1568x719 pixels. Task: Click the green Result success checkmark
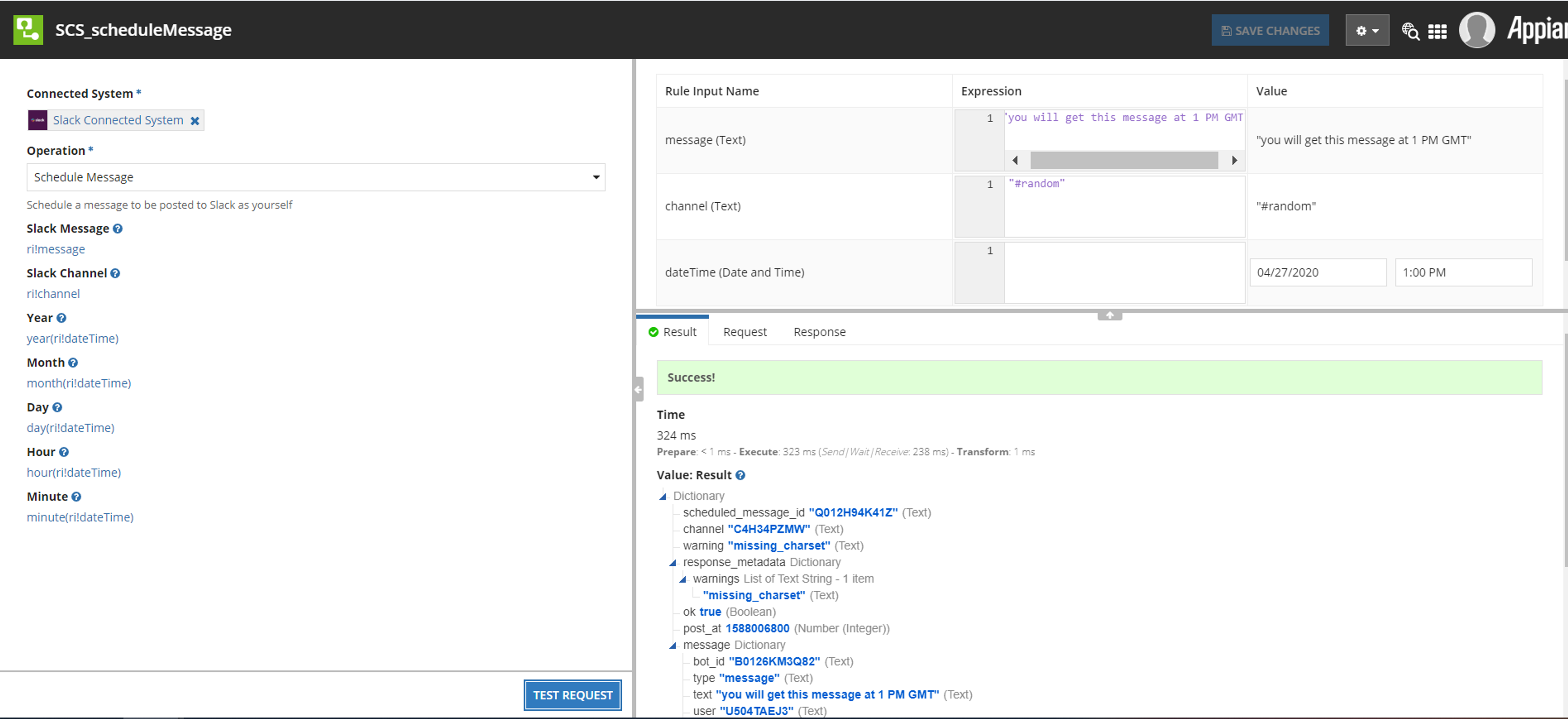coord(653,333)
